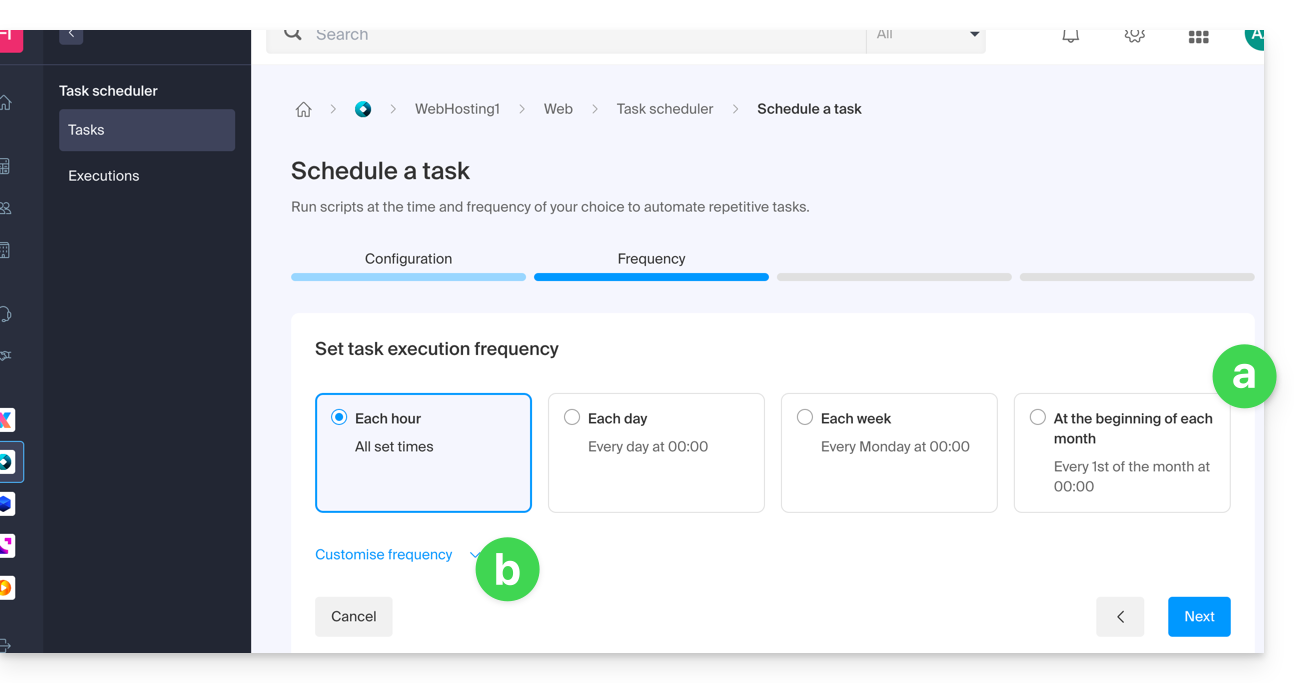Open the settings gear icon

click(x=1134, y=36)
